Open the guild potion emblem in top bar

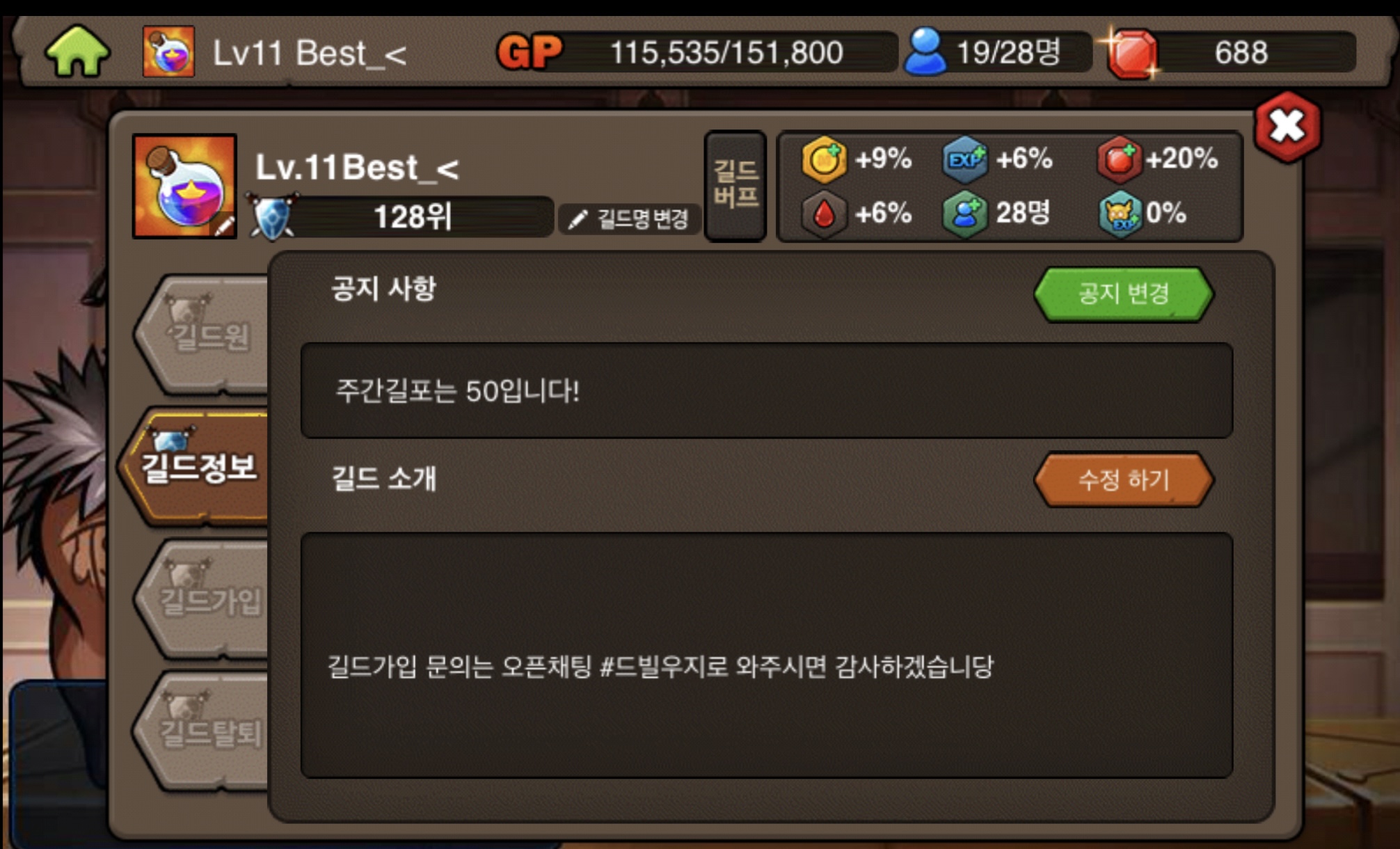click(168, 51)
